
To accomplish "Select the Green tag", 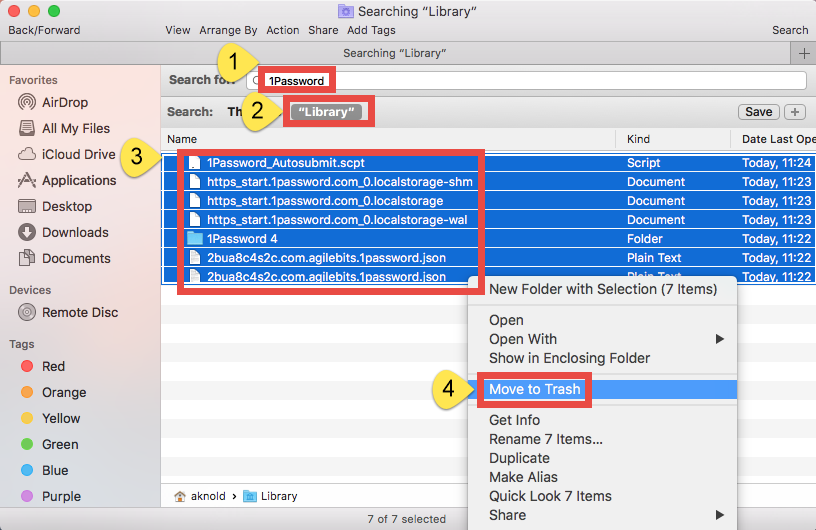I will click(49, 445).
